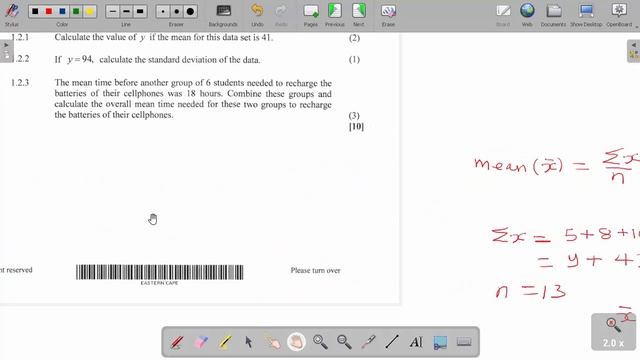Undo the last action
This screenshot has width=640, height=360.
click(x=257, y=14)
